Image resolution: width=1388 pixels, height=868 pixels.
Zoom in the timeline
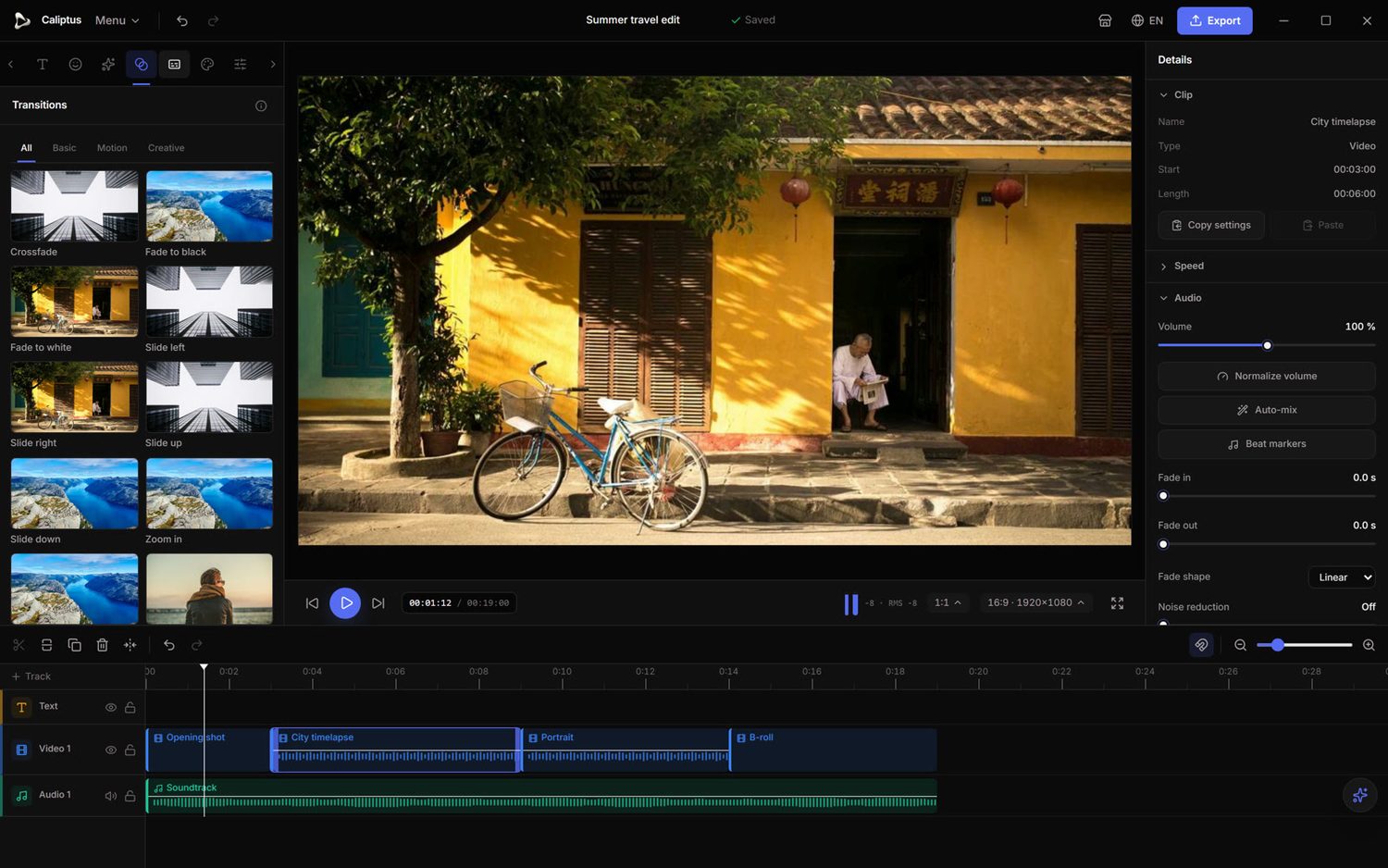coord(1369,645)
